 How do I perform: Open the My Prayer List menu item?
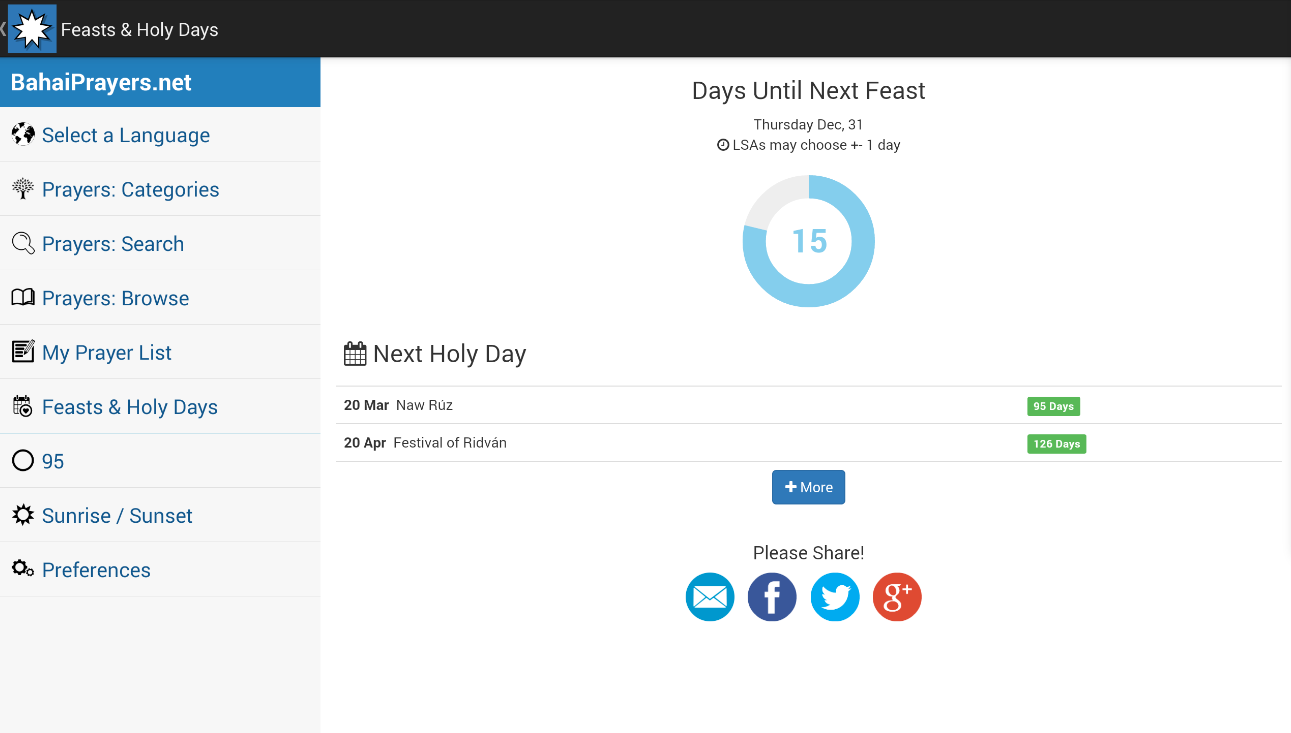tap(107, 352)
